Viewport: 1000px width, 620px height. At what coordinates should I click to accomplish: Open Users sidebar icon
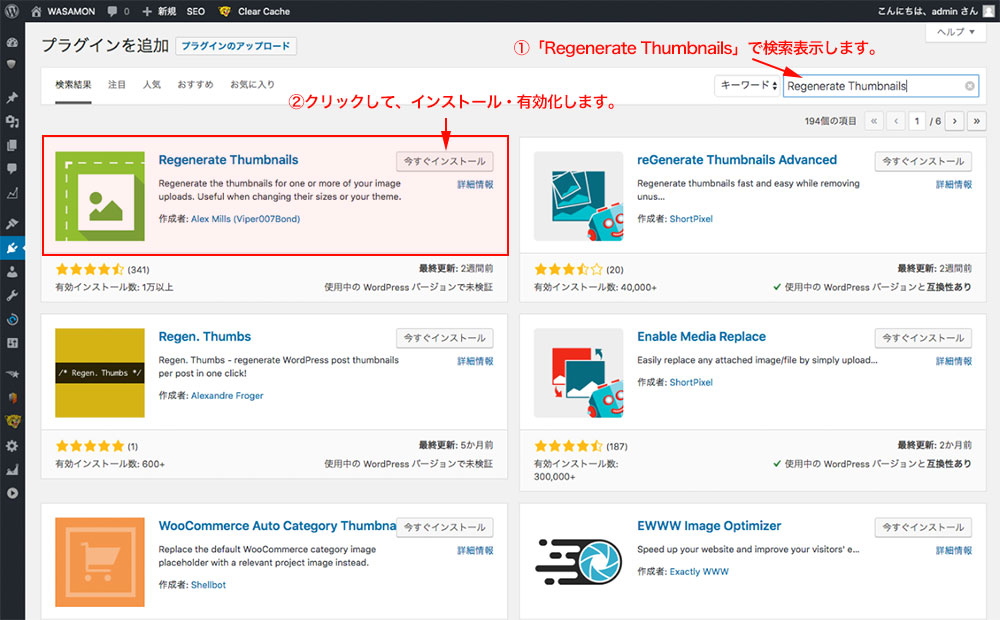(x=12, y=272)
